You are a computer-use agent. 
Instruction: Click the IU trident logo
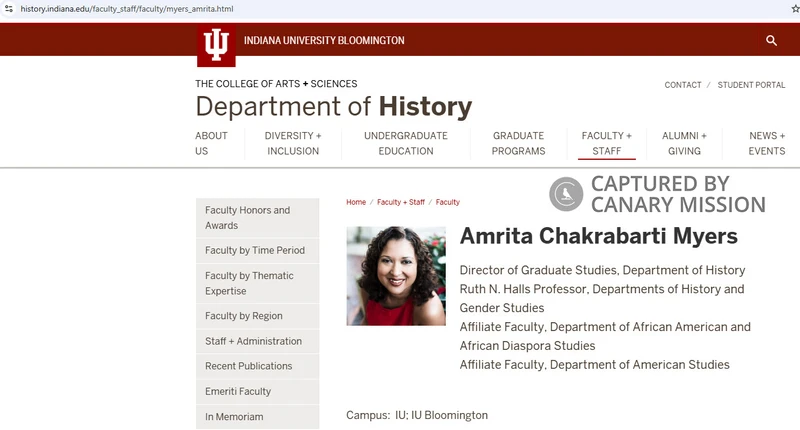tap(216, 45)
